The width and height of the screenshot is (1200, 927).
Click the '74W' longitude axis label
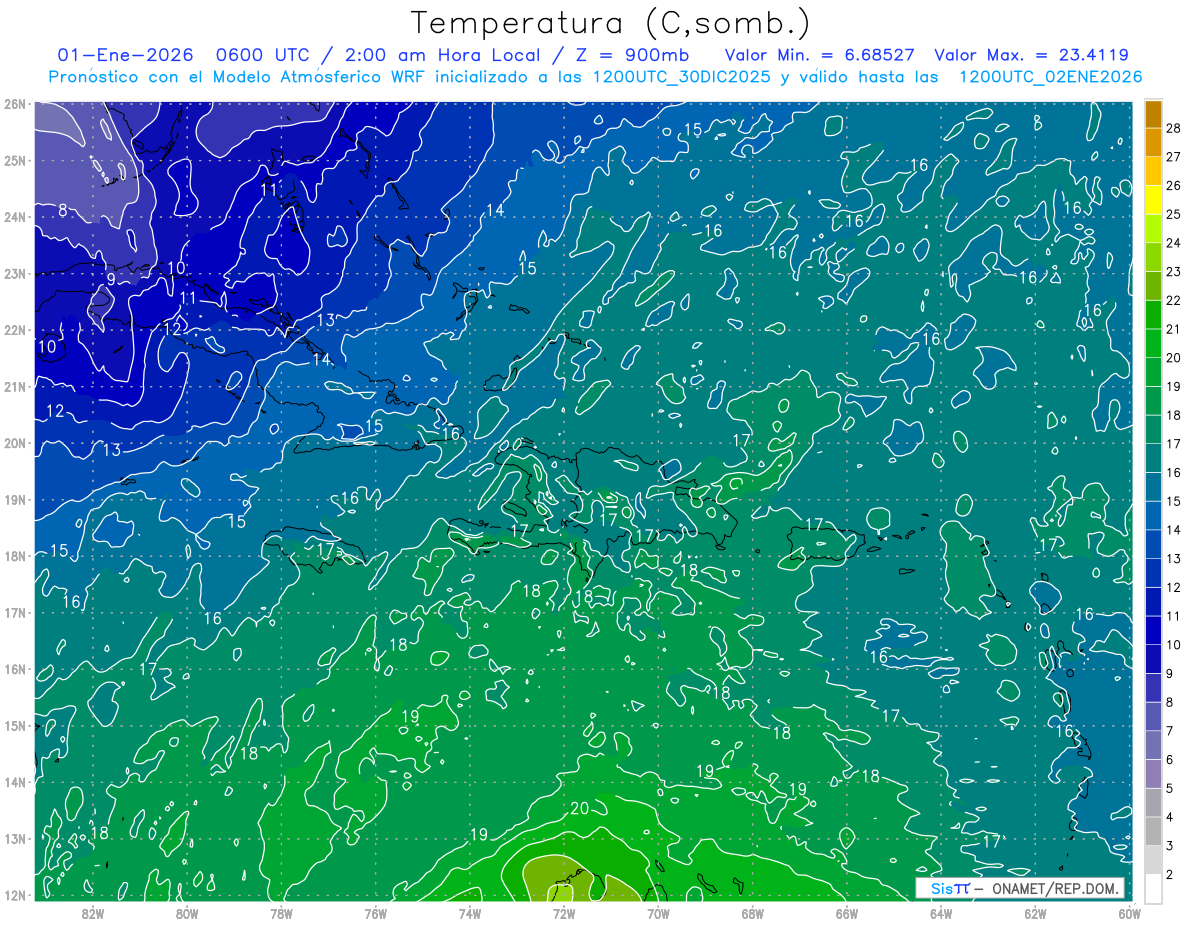pyautogui.click(x=470, y=913)
